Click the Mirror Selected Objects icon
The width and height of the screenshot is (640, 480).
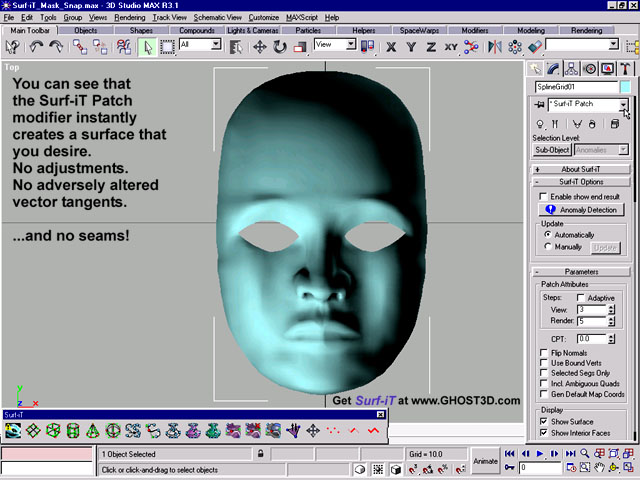pyautogui.click(x=495, y=47)
